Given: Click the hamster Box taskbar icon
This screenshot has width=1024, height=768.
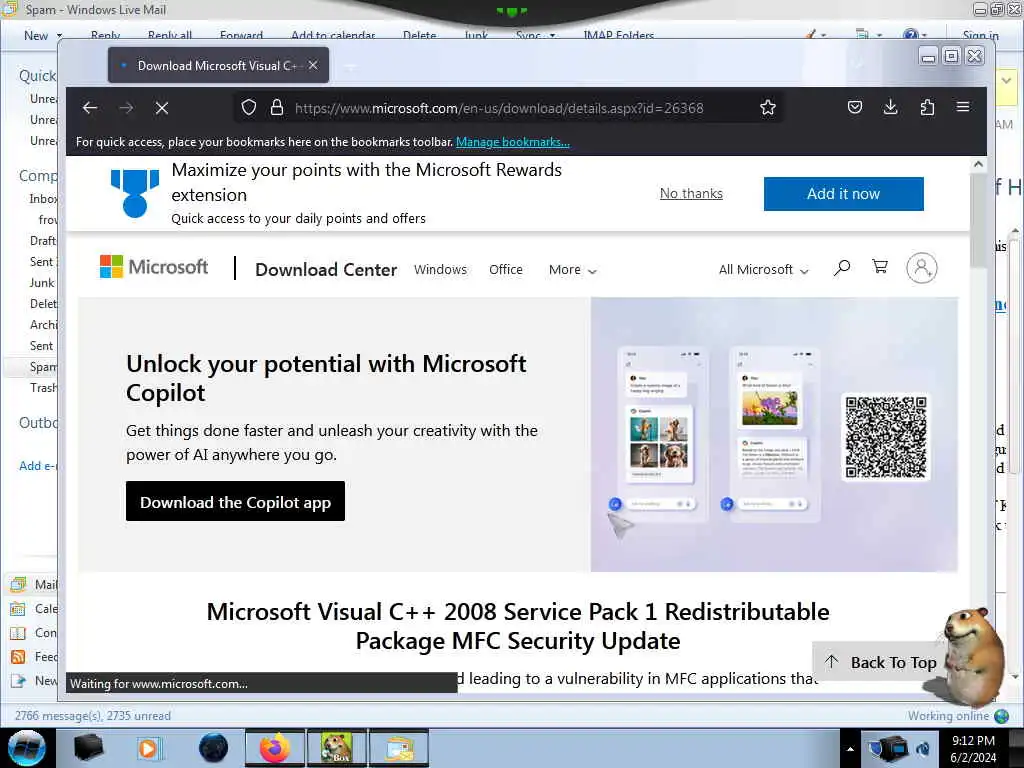Looking at the screenshot, I should point(336,748).
